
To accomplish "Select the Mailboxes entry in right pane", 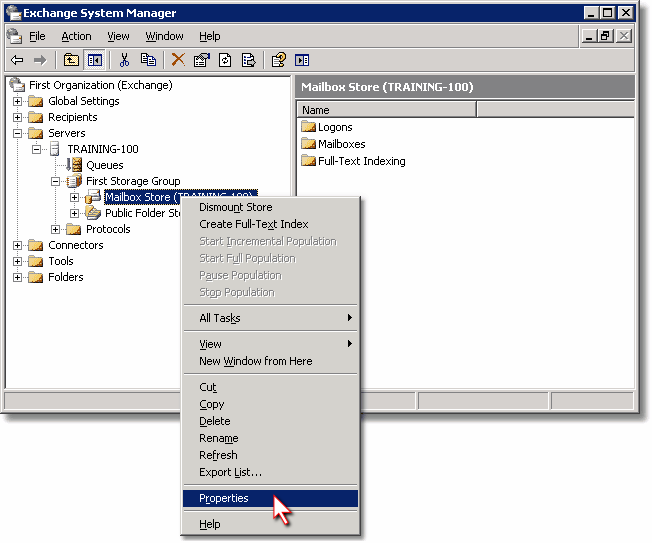I will coord(341,144).
